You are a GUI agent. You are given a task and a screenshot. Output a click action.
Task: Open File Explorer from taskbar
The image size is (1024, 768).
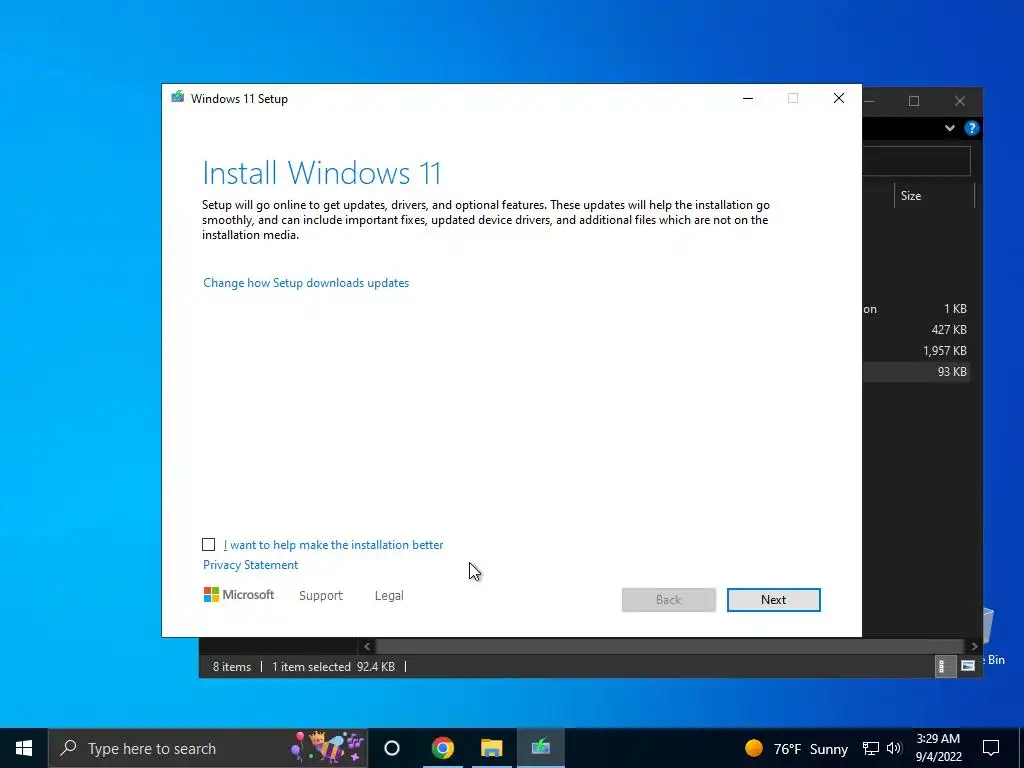tap(492, 748)
